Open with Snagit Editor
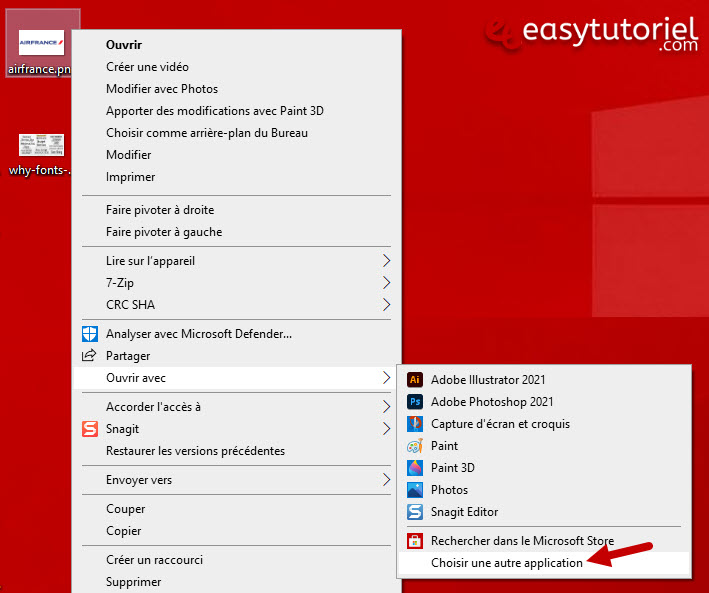 point(544,512)
